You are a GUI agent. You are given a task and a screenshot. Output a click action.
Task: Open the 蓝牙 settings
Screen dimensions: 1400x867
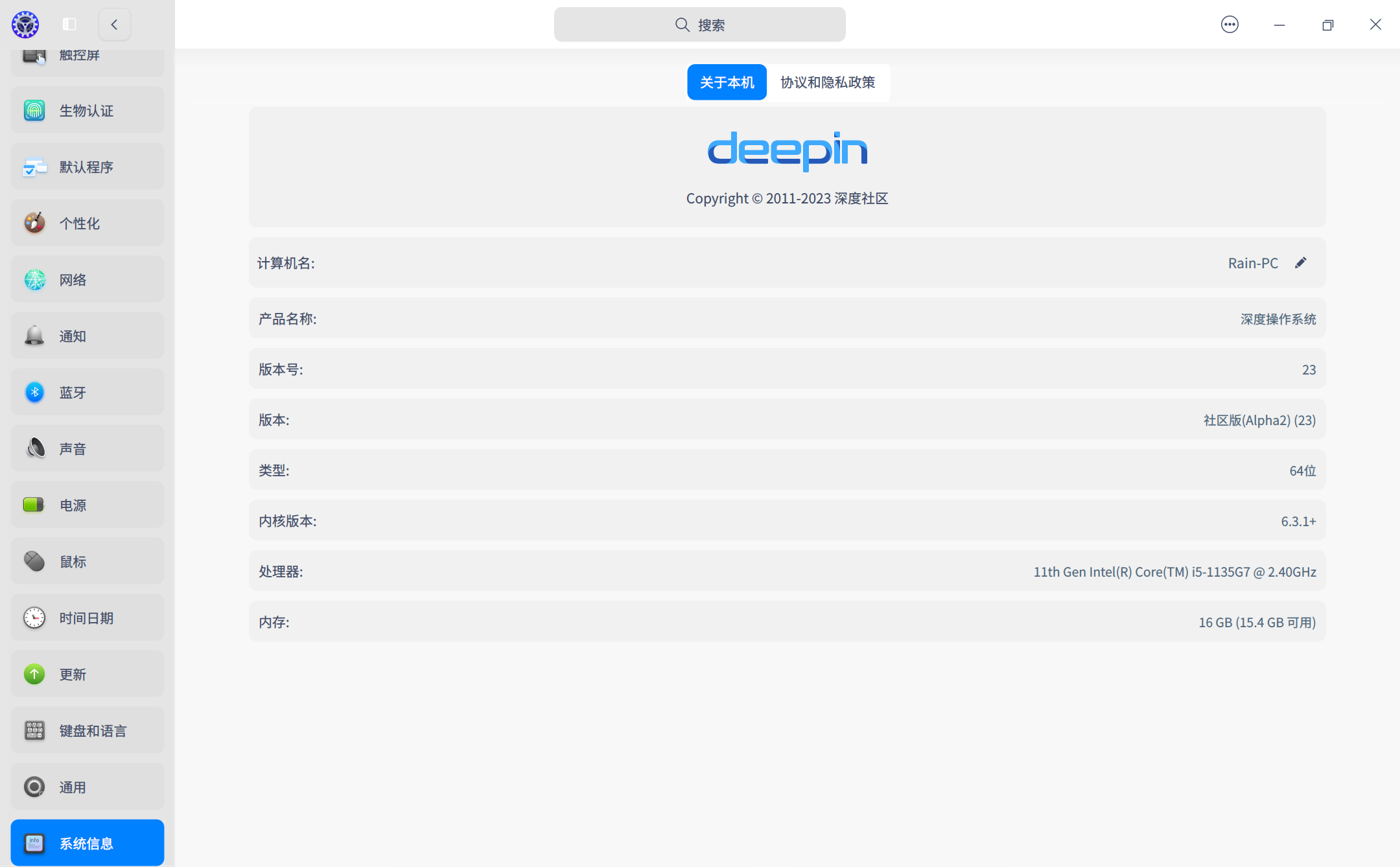(x=87, y=393)
